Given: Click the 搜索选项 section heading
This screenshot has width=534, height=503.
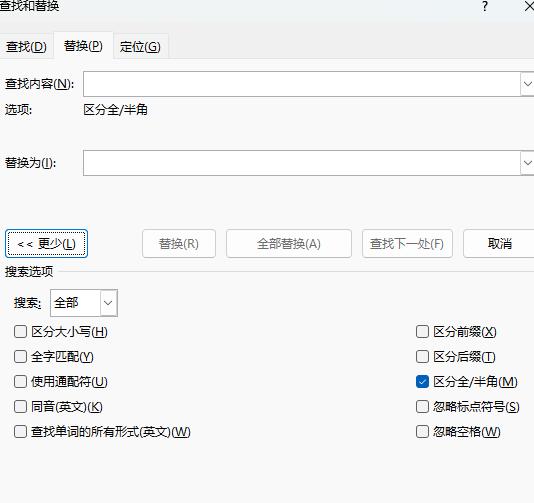Looking at the screenshot, I should (x=29, y=271).
